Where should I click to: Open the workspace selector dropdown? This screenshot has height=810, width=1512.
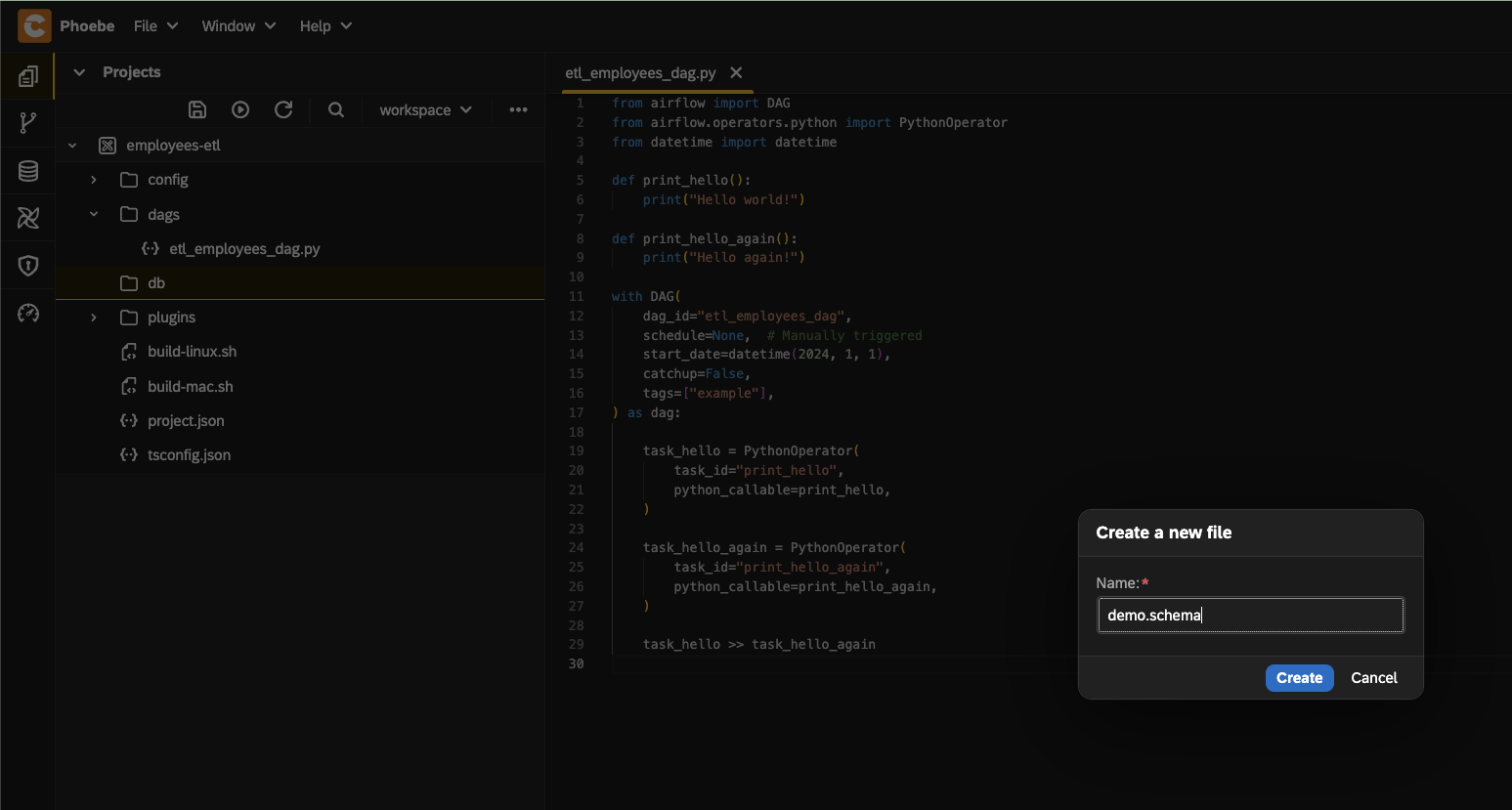(x=425, y=109)
